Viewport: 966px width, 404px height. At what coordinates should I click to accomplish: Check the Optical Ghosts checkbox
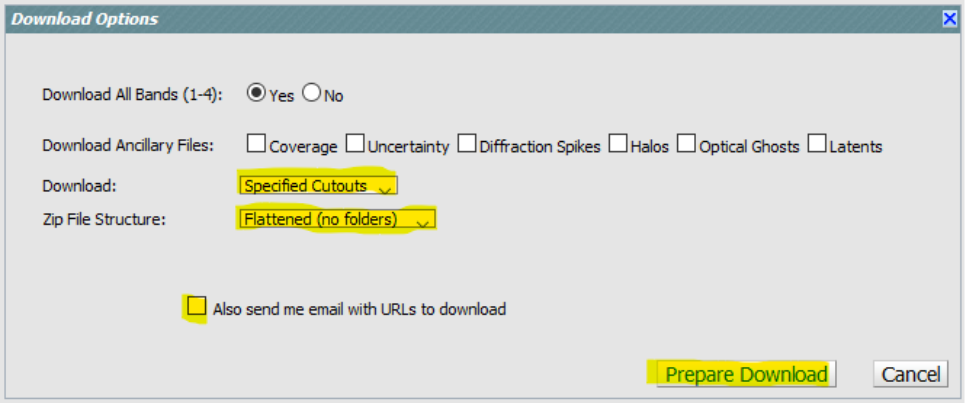686,144
